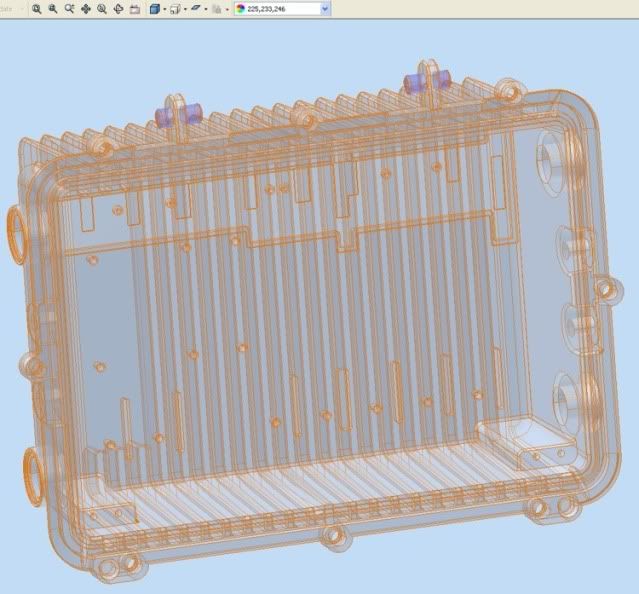
Task: Activate the four-arrow Pan tool
Action: [x=86, y=8]
